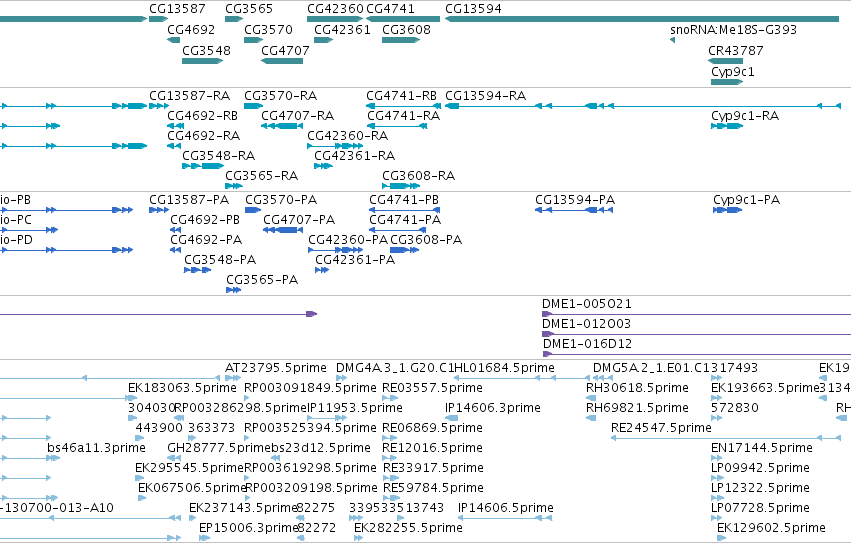Select the CG42360 gene label

335,9
